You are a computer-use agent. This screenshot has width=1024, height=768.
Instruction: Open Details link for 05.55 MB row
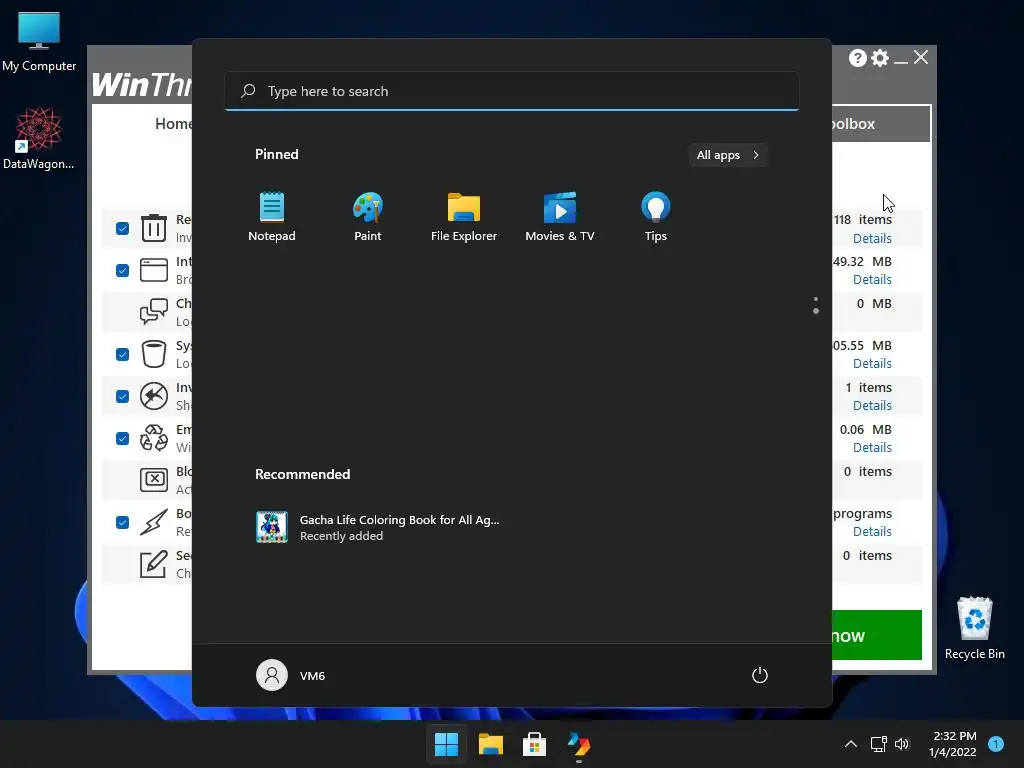[x=872, y=364]
